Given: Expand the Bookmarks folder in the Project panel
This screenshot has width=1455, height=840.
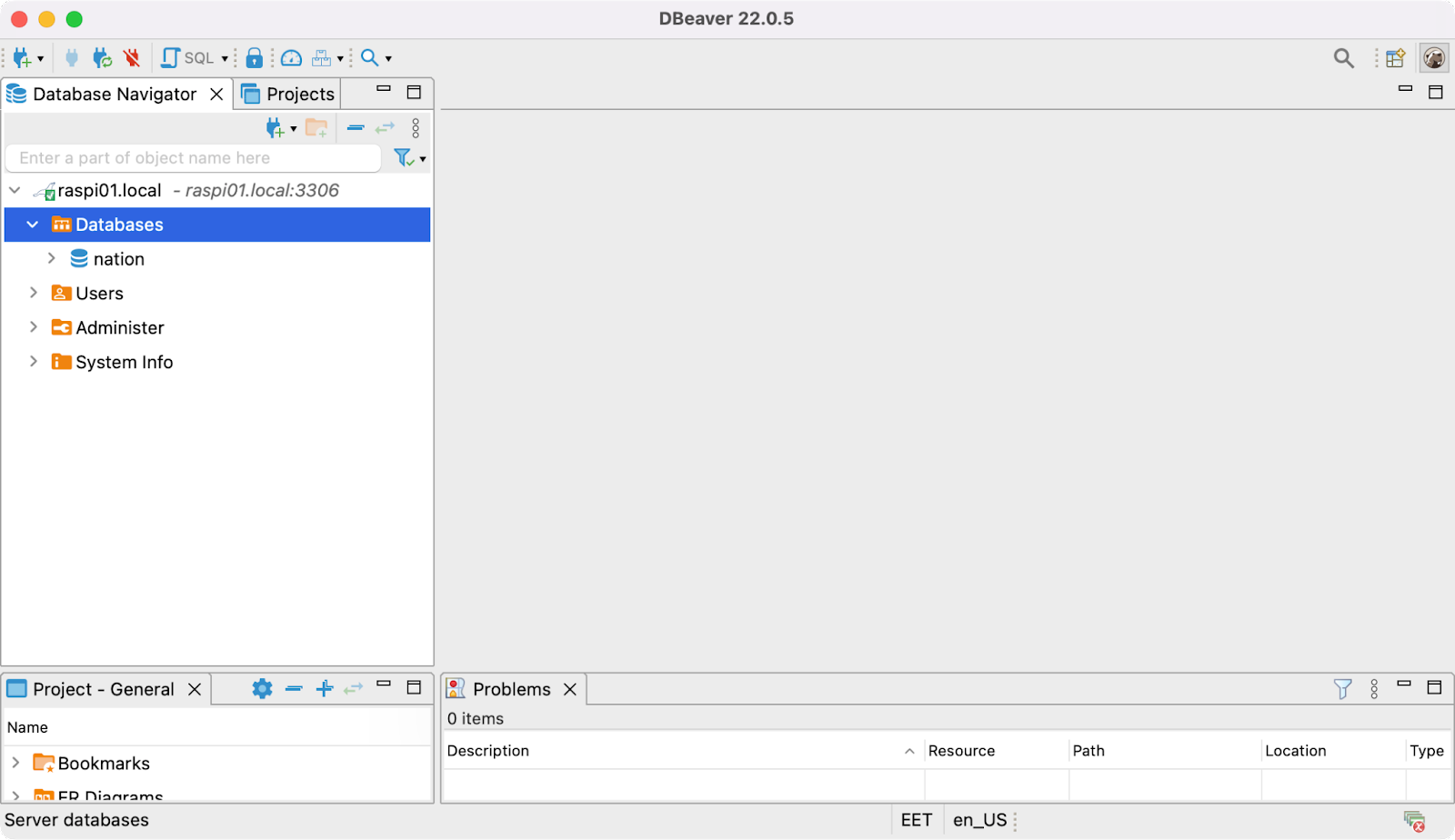Looking at the screenshot, I should pyautogui.click(x=15, y=763).
